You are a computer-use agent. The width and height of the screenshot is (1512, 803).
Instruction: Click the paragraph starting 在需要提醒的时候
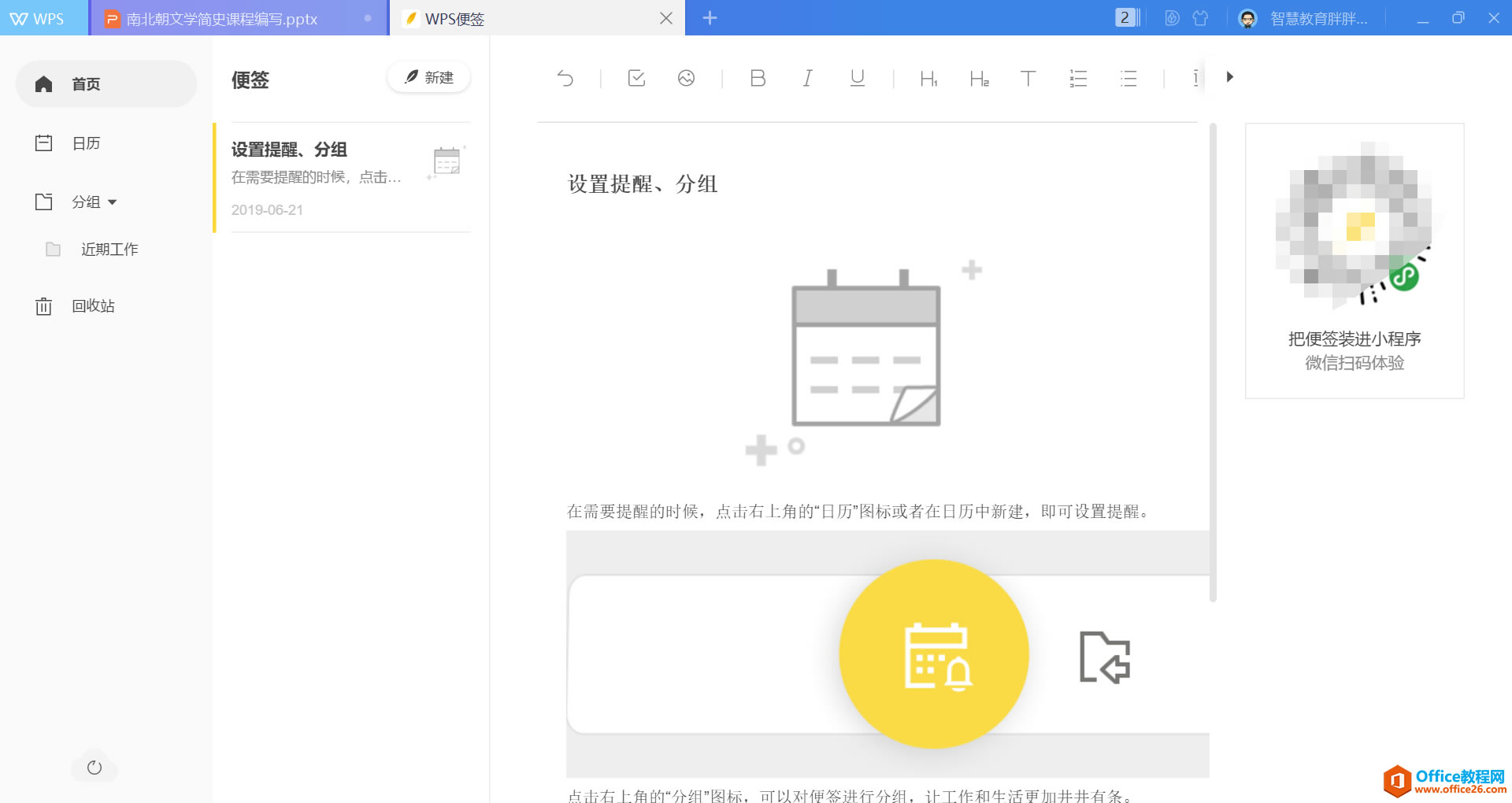[858, 512]
